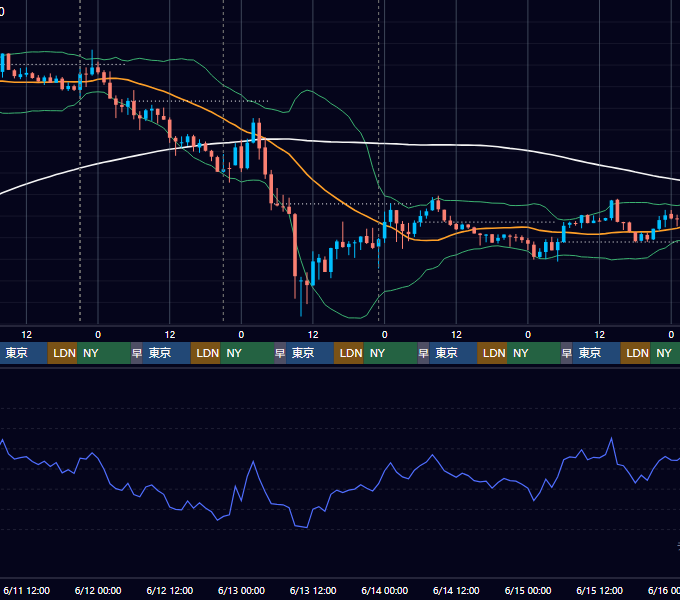
Task: Click the LDN session block on 6/11
Action: tap(62, 353)
